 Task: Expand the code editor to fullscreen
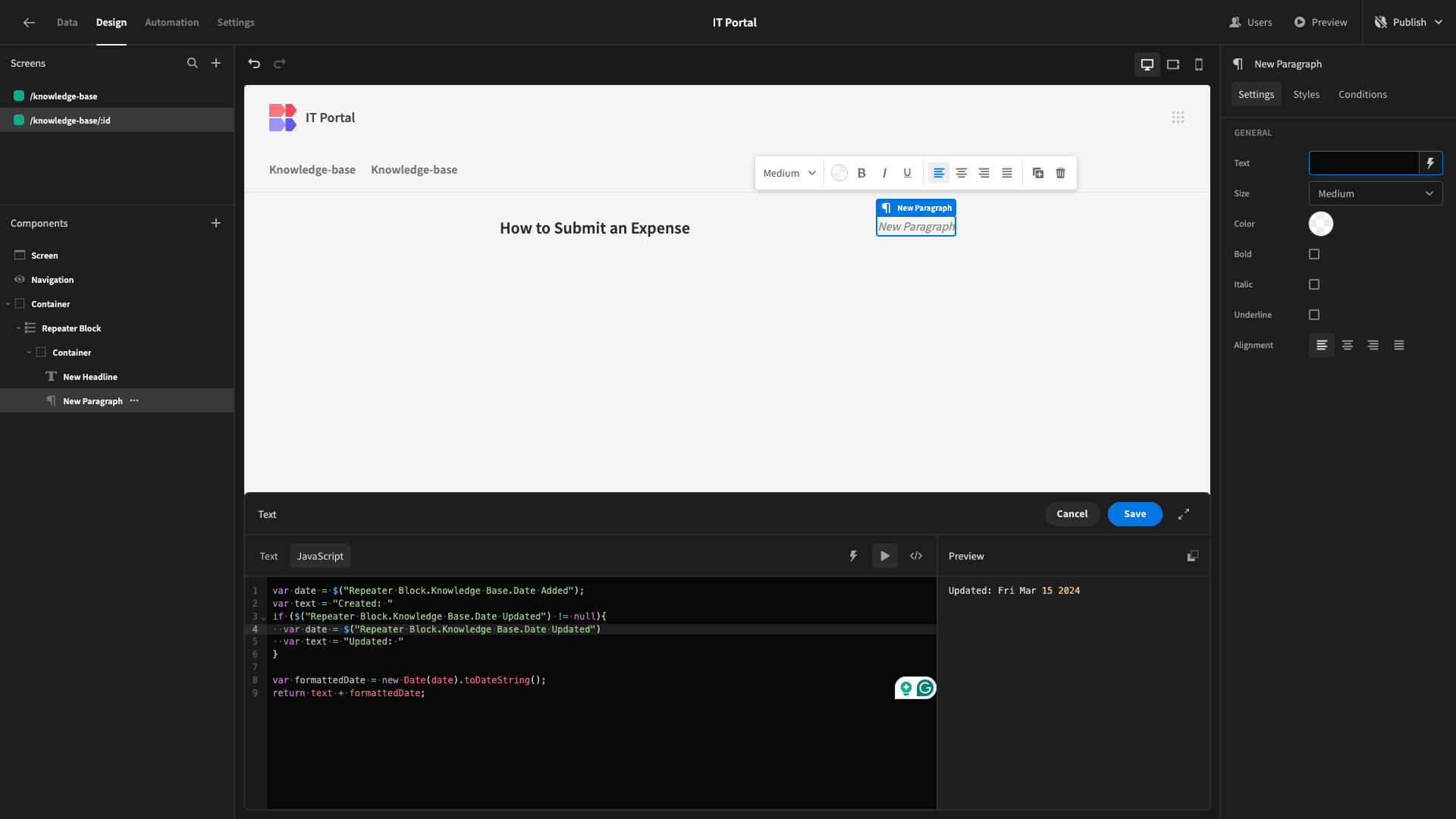click(1184, 514)
